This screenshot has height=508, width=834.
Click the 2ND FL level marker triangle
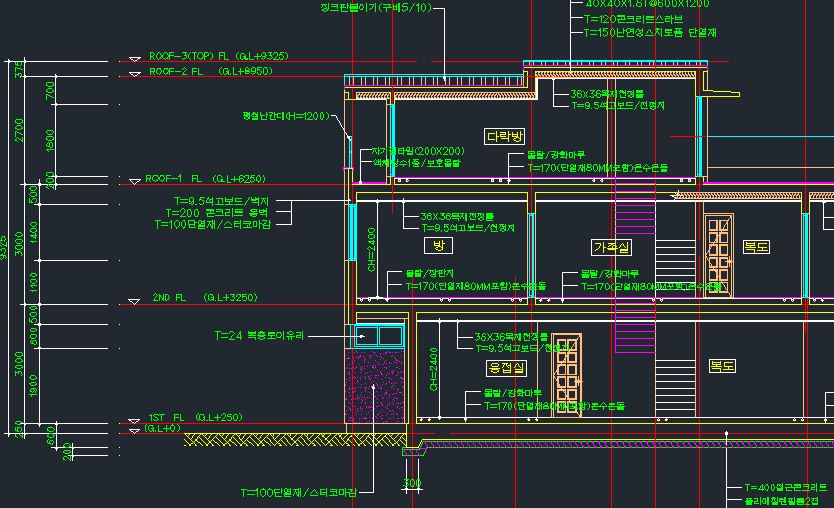(x=133, y=301)
